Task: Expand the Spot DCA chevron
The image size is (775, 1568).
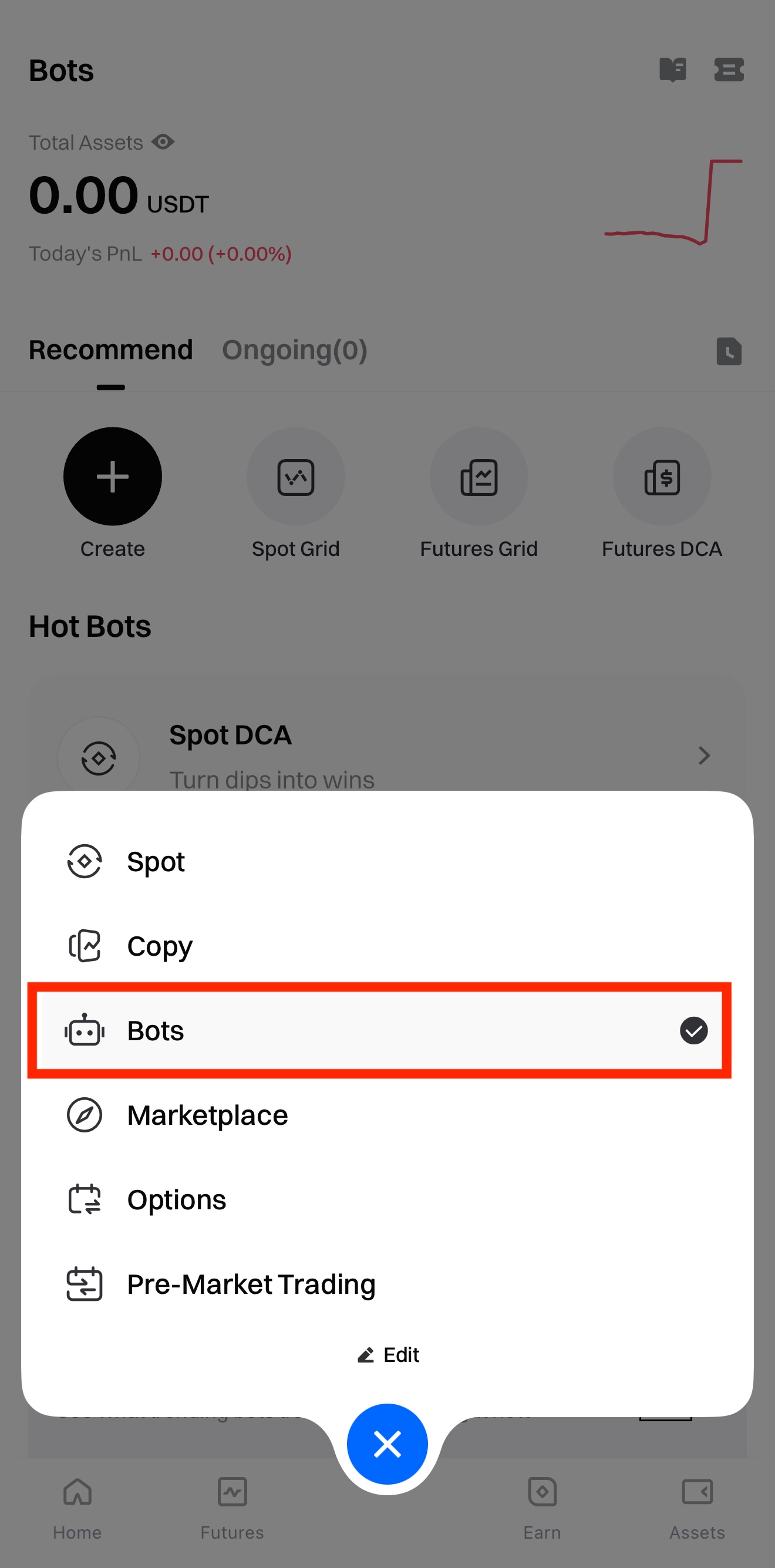Action: point(704,756)
